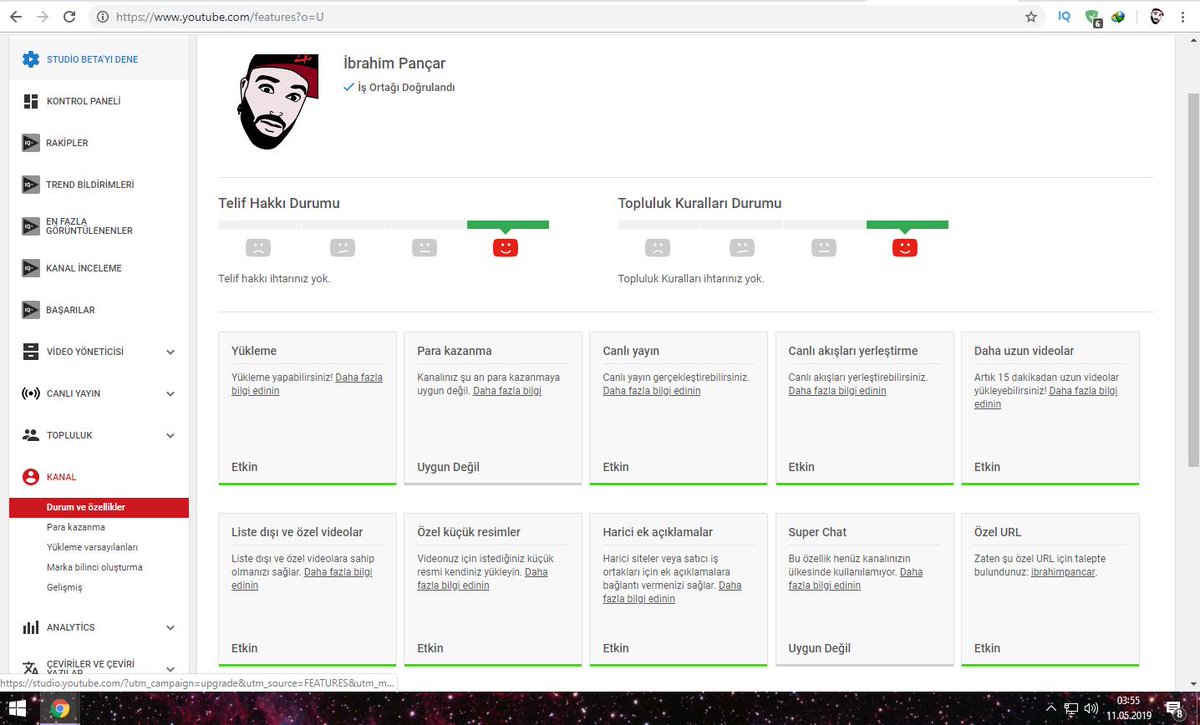This screenshot has height=725, width=1200.
Task: Click Studio Betayı Dene link
Action: click(x=92, y=59)
